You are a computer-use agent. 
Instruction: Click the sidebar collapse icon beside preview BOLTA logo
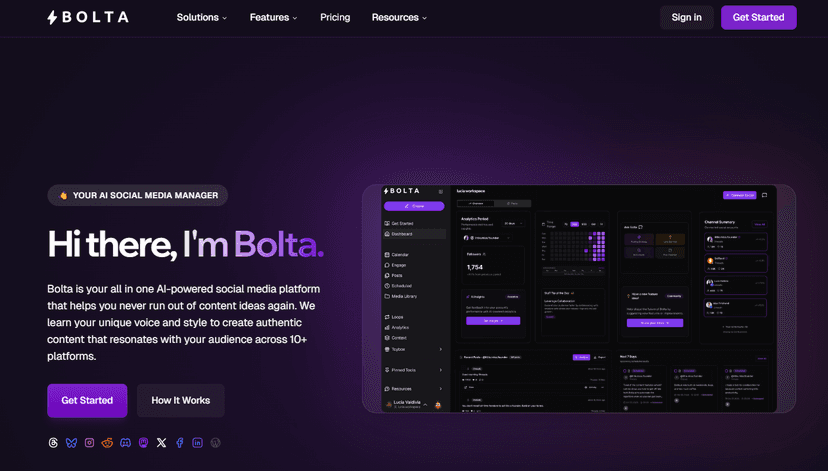coord(441,192)
